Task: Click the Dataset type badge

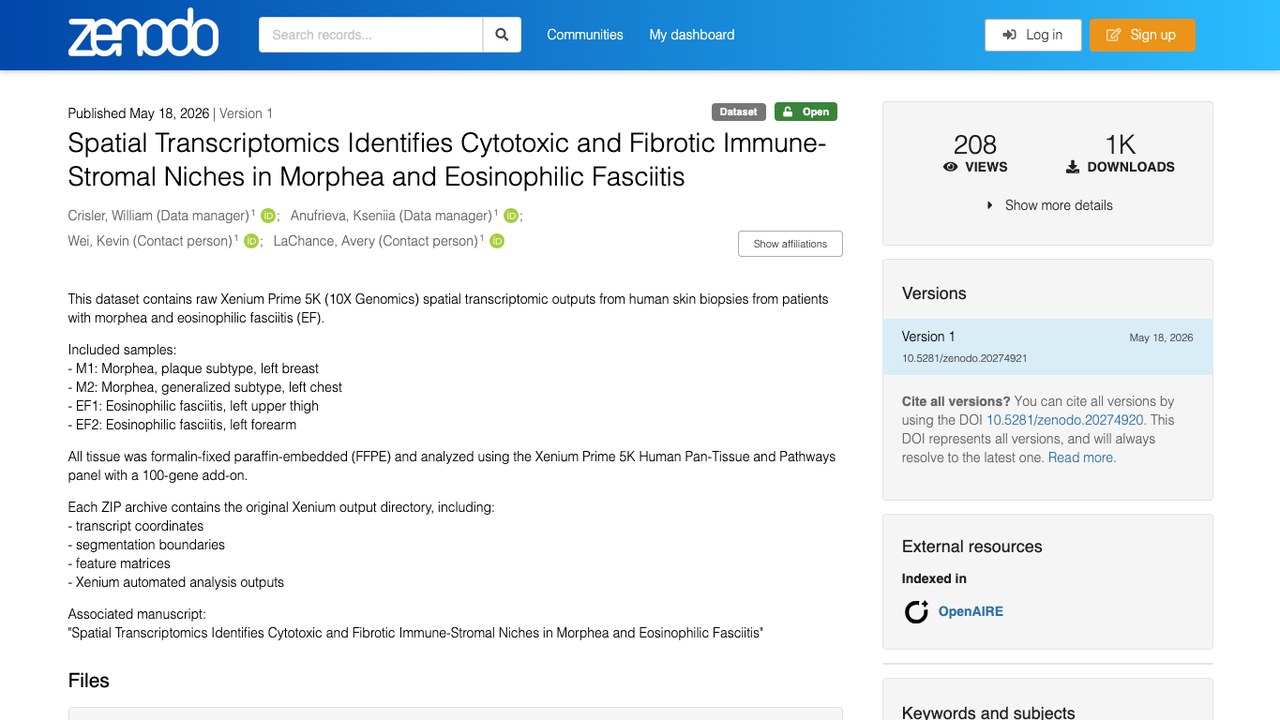Action: tap(739, 112)
